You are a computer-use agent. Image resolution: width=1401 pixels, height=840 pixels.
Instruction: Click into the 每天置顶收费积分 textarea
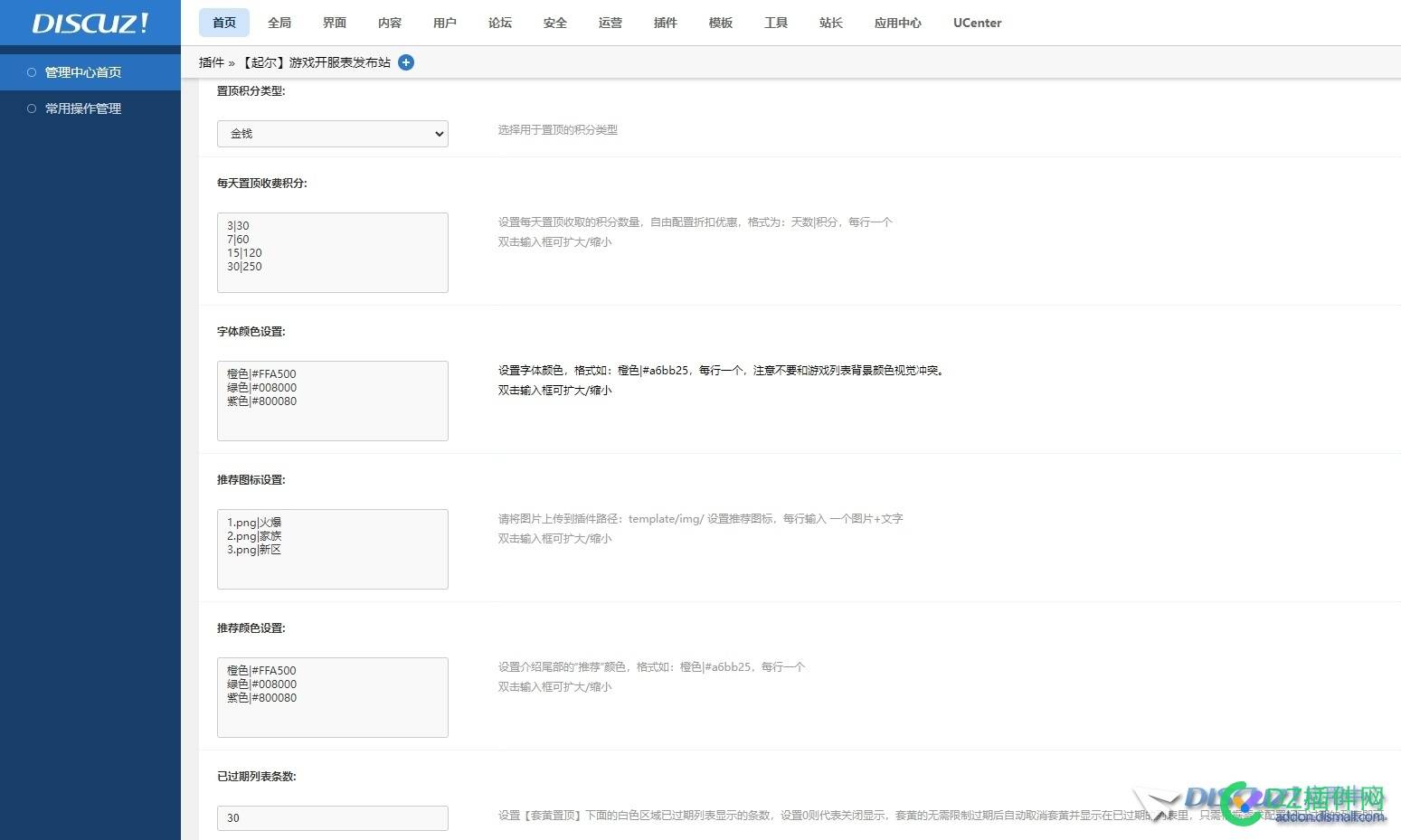[333, 252]
